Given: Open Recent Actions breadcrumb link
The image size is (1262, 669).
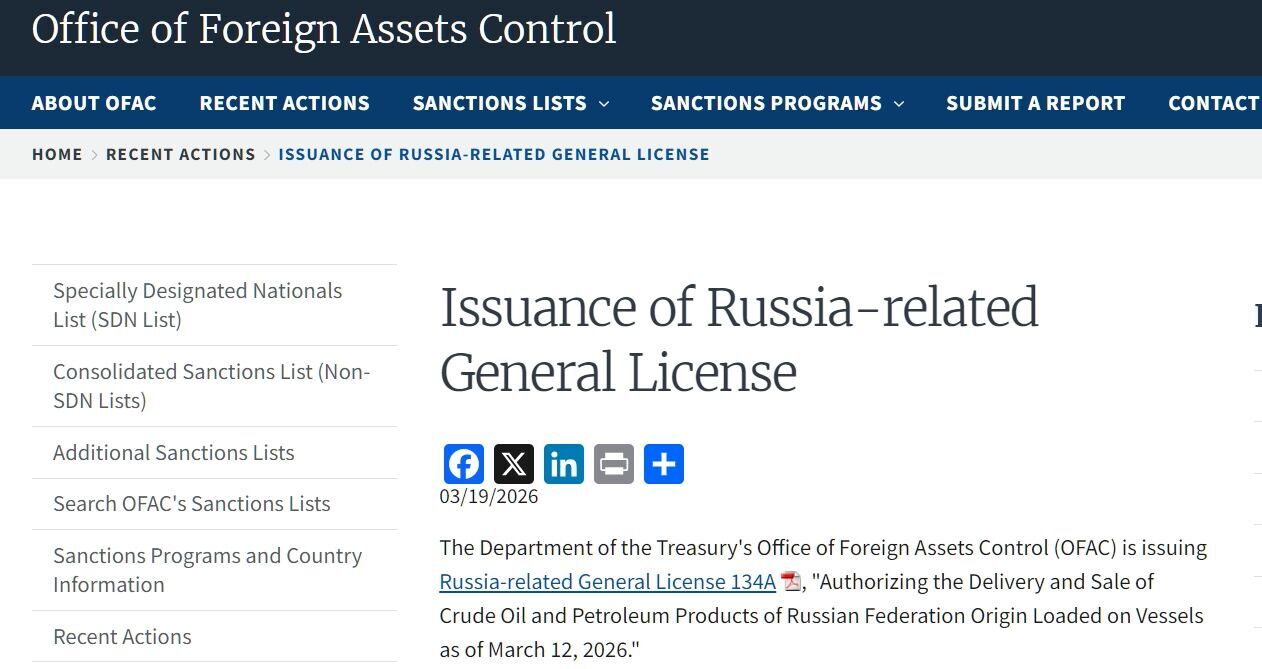Looking at the screenshot, I should click(181, 154).
